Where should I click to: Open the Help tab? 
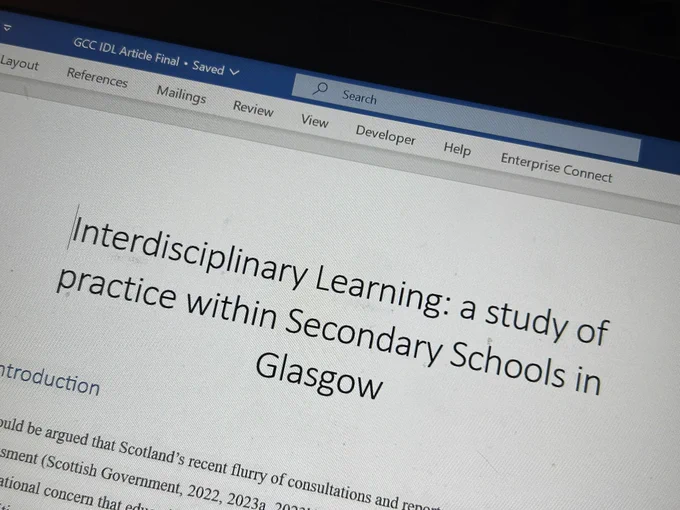click(457, 149)
